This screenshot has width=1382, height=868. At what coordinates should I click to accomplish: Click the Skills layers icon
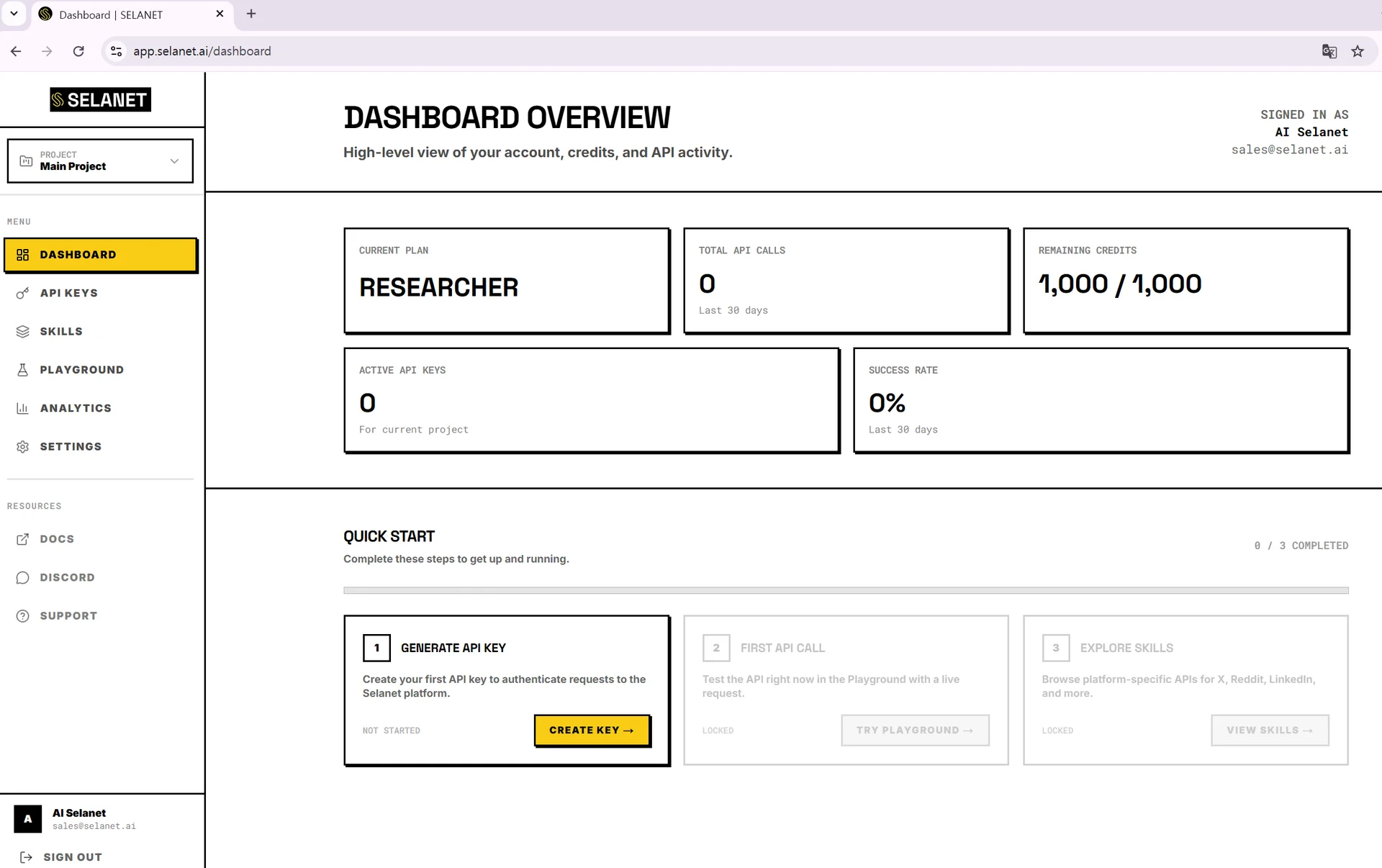pyautogui.click(x=23, y=331)
